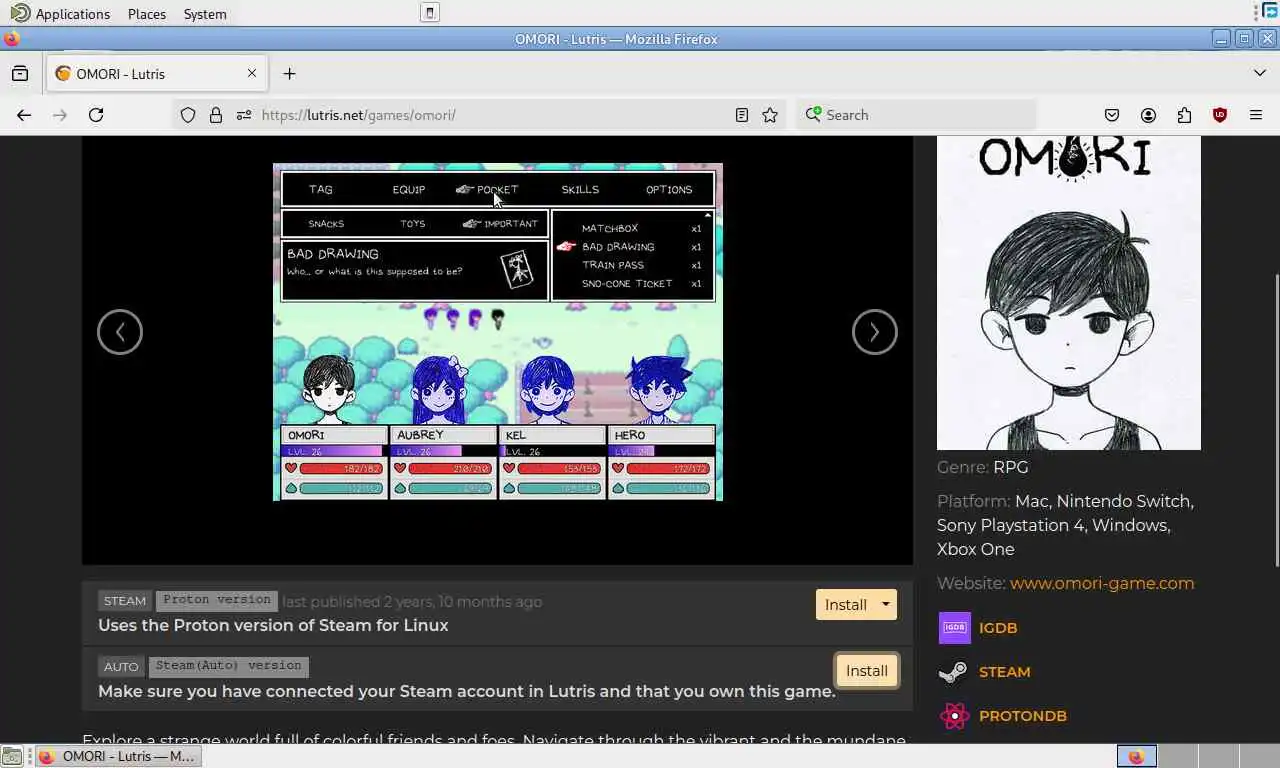This screenshot has height=768, width=1280.
Task: Open a new tab
Action: (289, 73)
